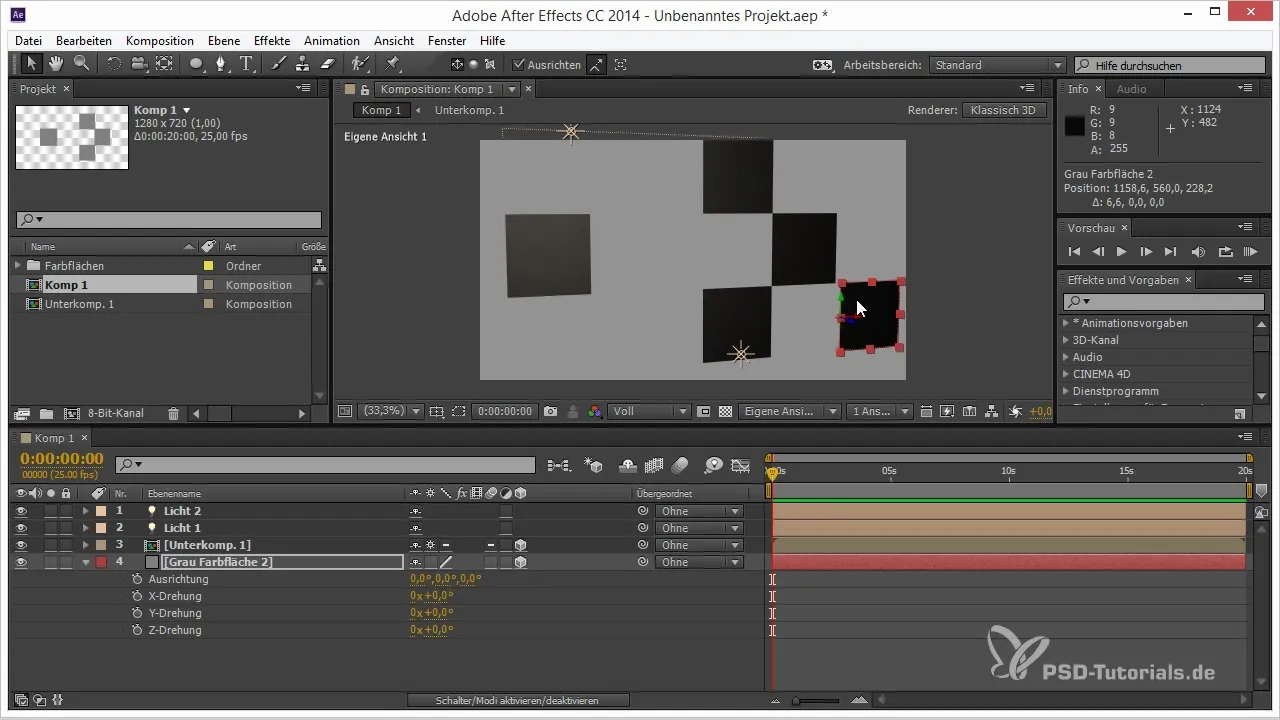Open the composition mini-flowchart in timeline
This screenshot has height=720, width=1280.
pos(559,465)
